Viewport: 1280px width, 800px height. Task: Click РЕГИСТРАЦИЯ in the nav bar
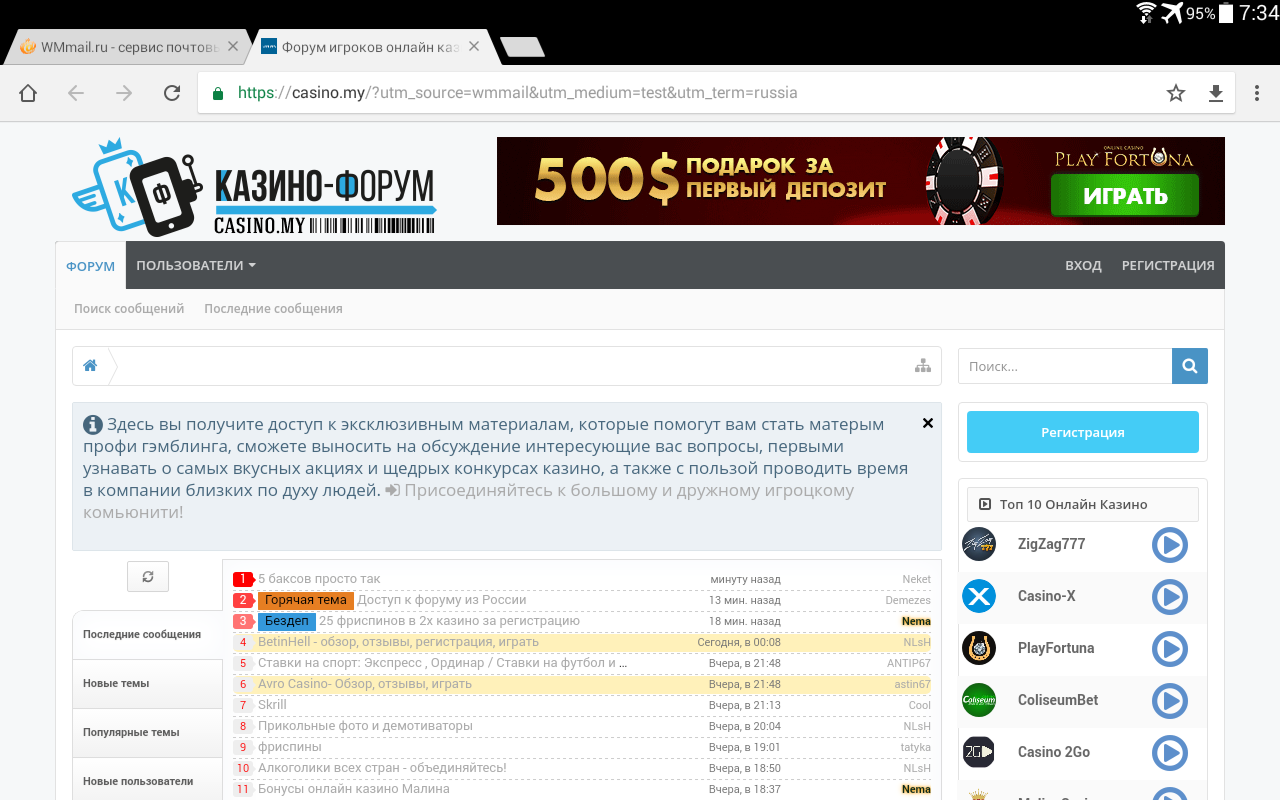tap(1168, 266)
